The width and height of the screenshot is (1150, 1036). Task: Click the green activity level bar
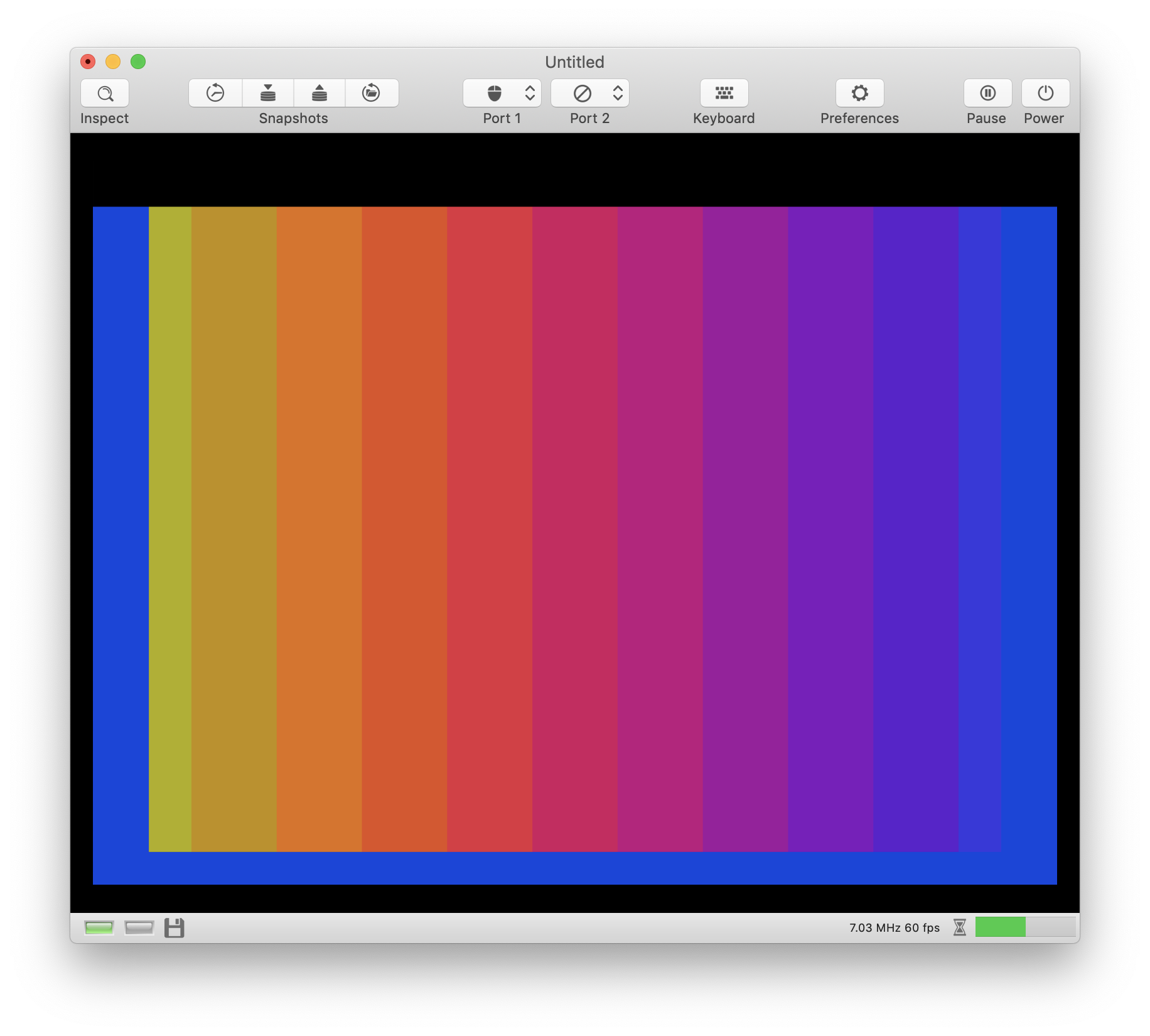pyautogui.click(x=1000, y=927)
